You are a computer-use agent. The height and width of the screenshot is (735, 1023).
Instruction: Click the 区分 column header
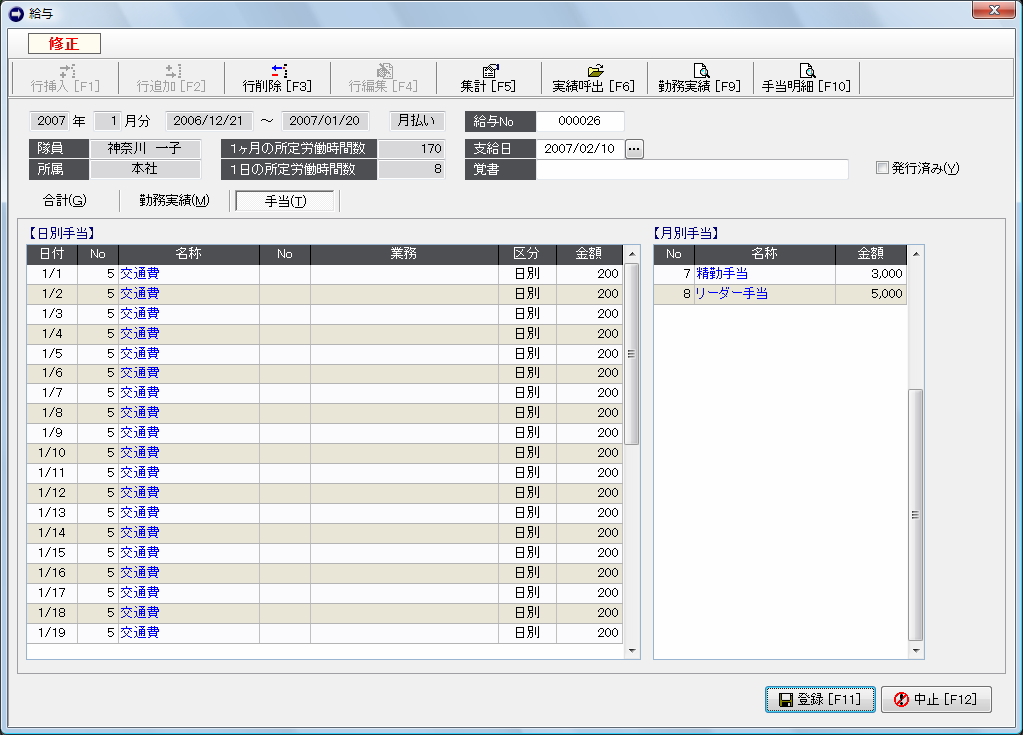[527, 254]
